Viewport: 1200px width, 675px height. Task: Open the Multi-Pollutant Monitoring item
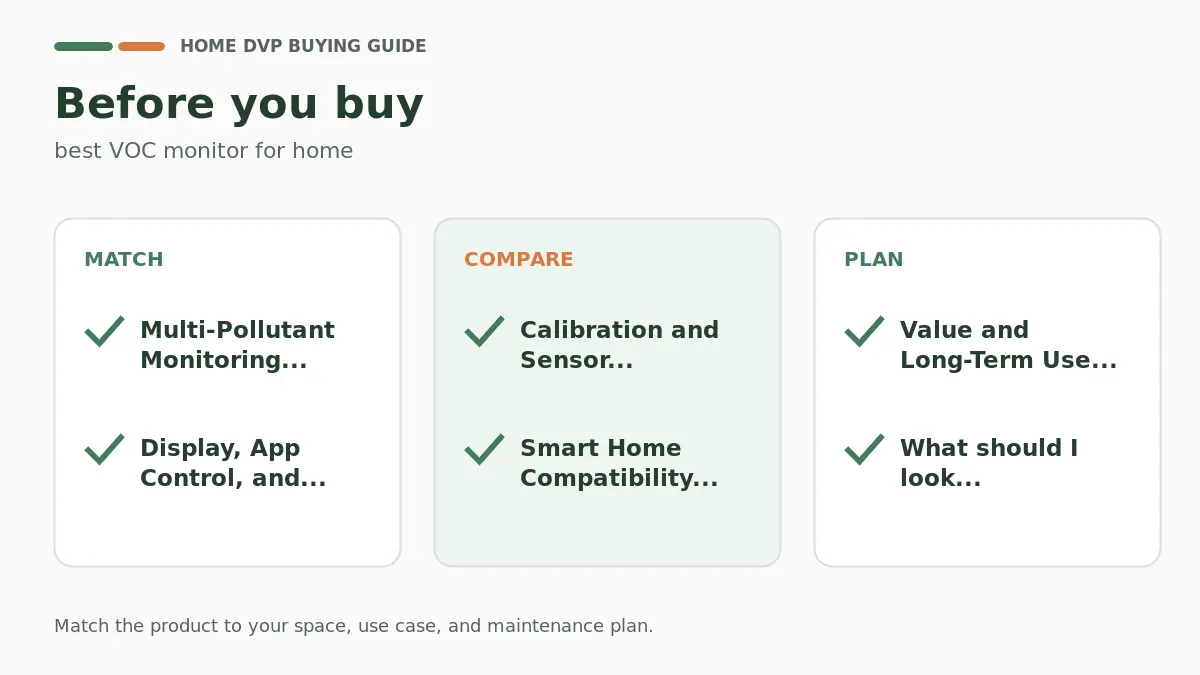(x=237, y=345)
